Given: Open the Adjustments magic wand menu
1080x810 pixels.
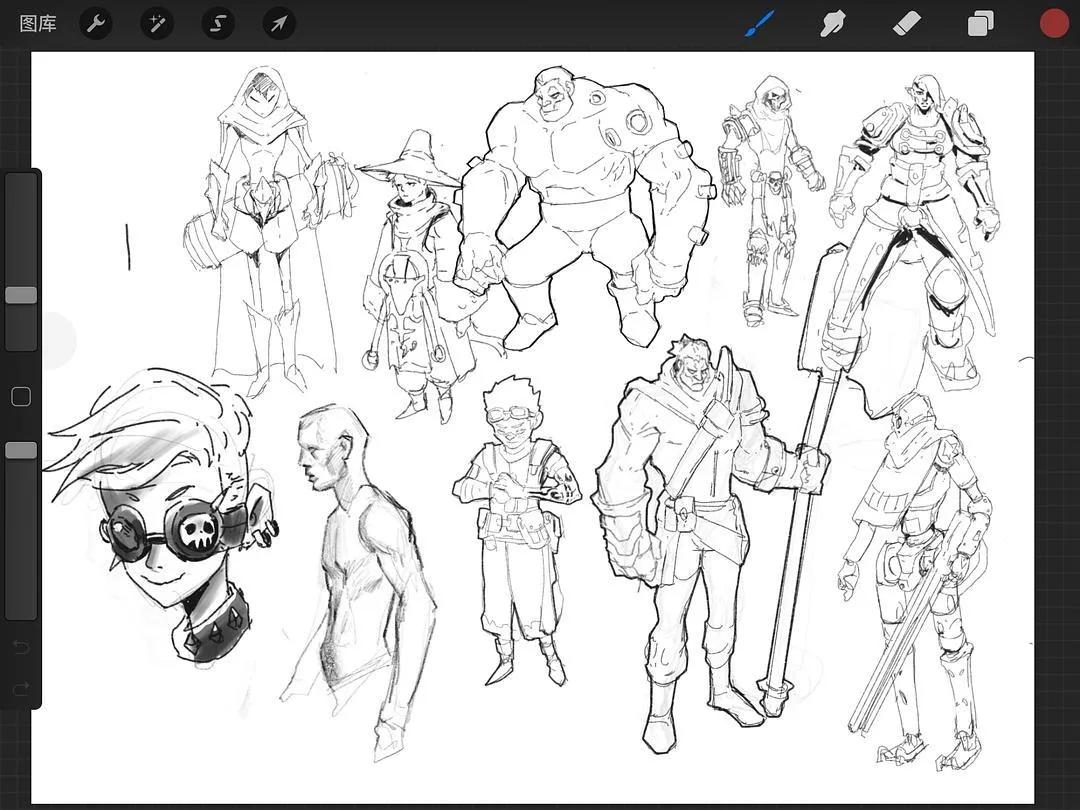Looking at the screenshot, I should (x=157, y=23).
